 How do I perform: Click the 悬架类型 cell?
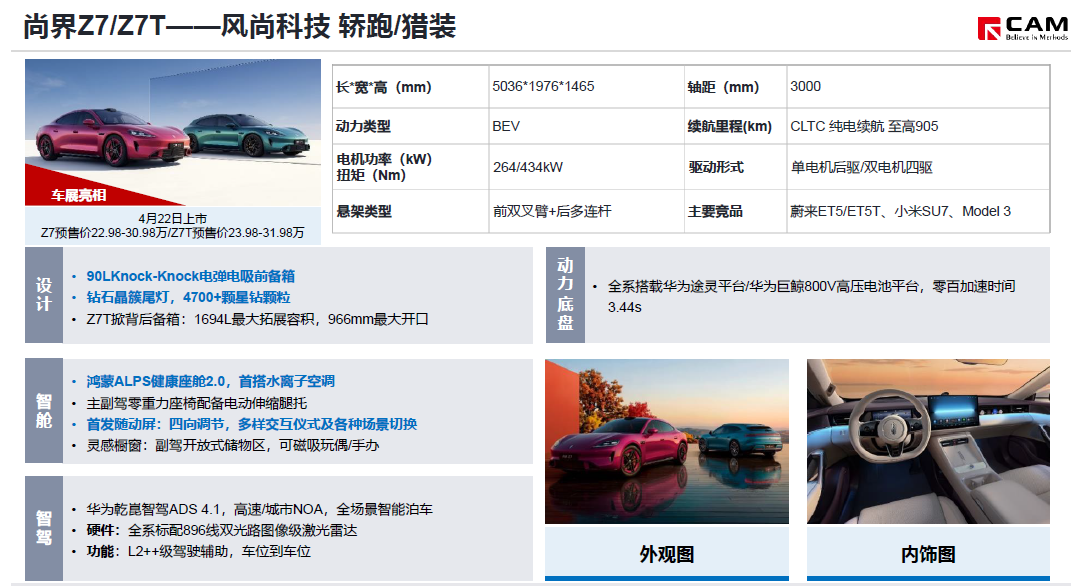click(411, 211)
